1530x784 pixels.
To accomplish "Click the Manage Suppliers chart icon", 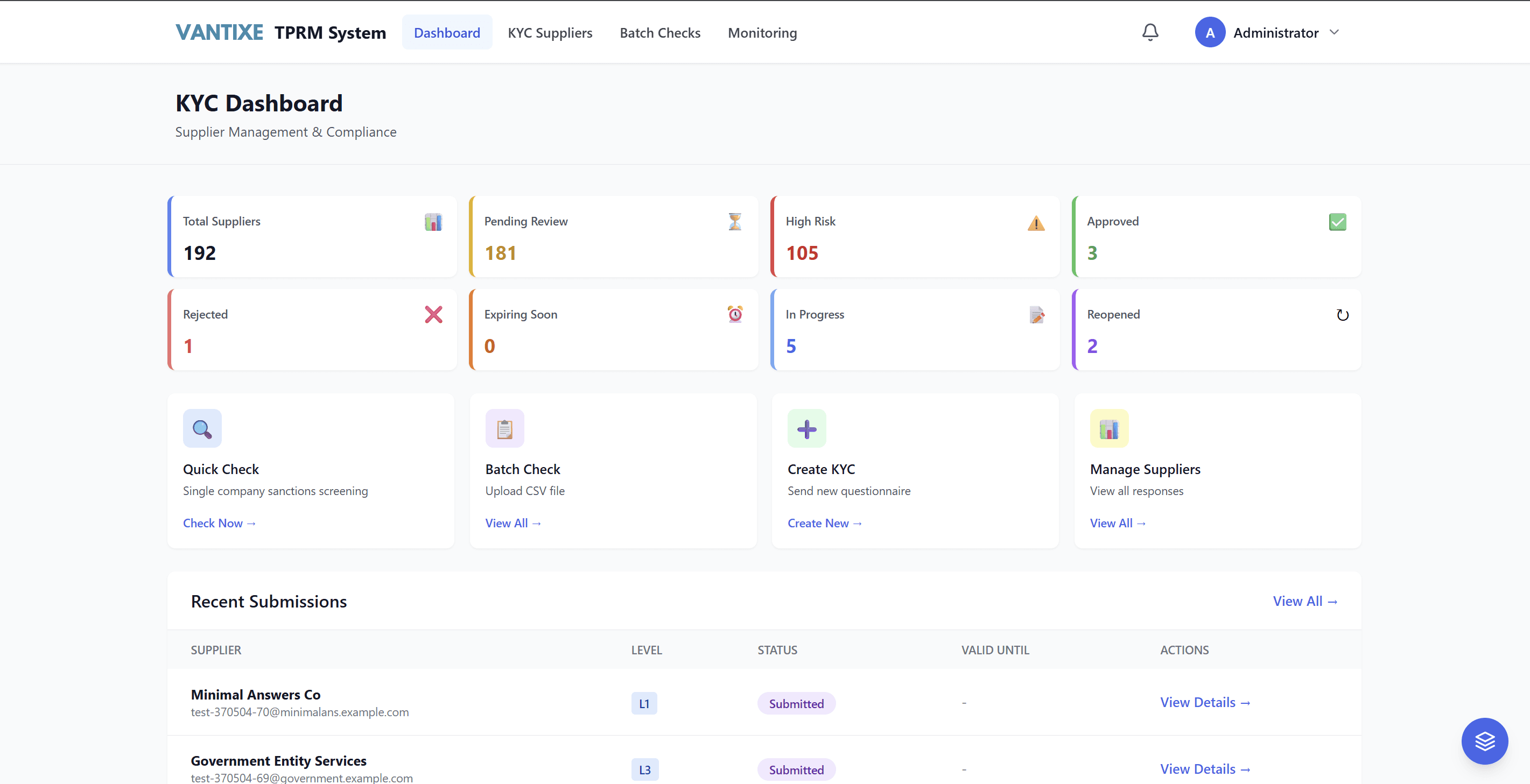I will pos(1108,428).
